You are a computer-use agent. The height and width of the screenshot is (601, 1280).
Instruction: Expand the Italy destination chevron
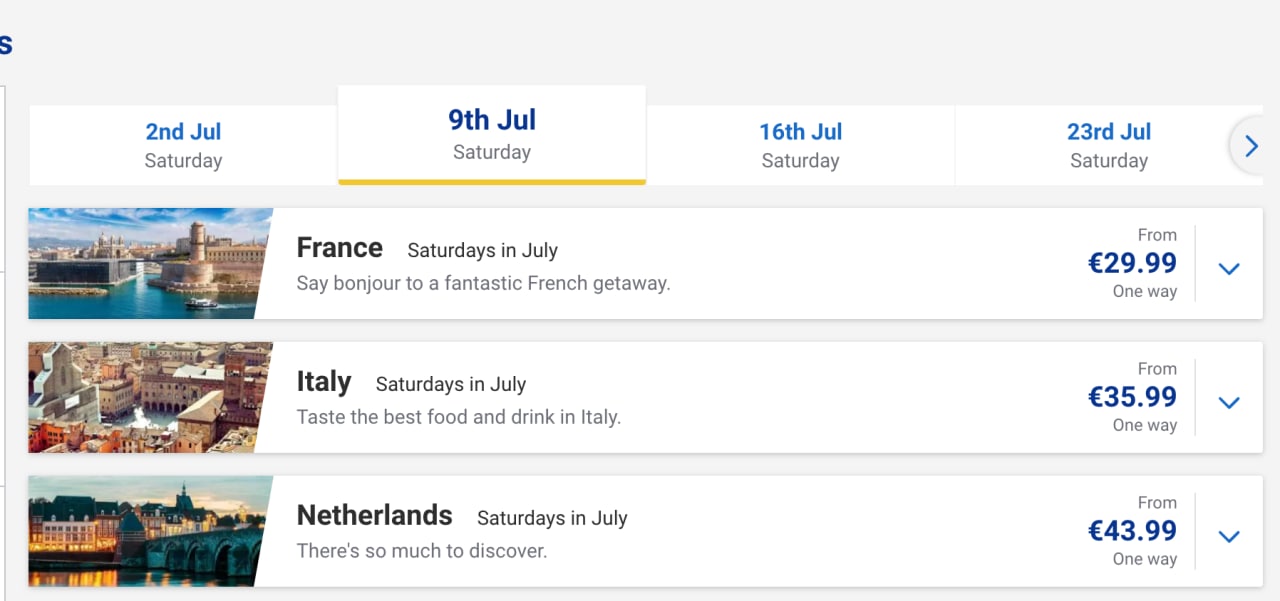point(1229,402)
